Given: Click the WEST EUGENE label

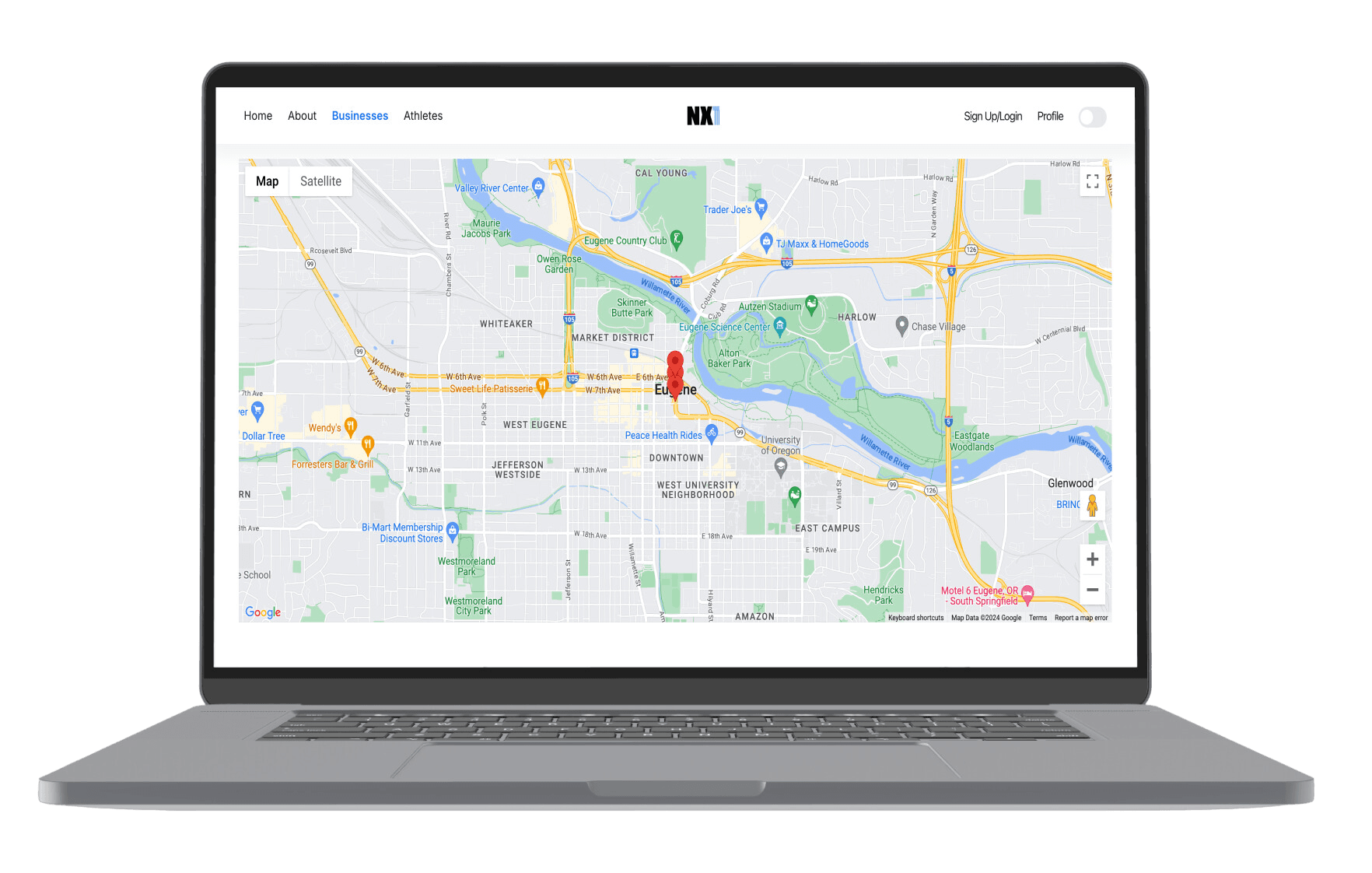Looking at the screenshot, I should point(534,425).
